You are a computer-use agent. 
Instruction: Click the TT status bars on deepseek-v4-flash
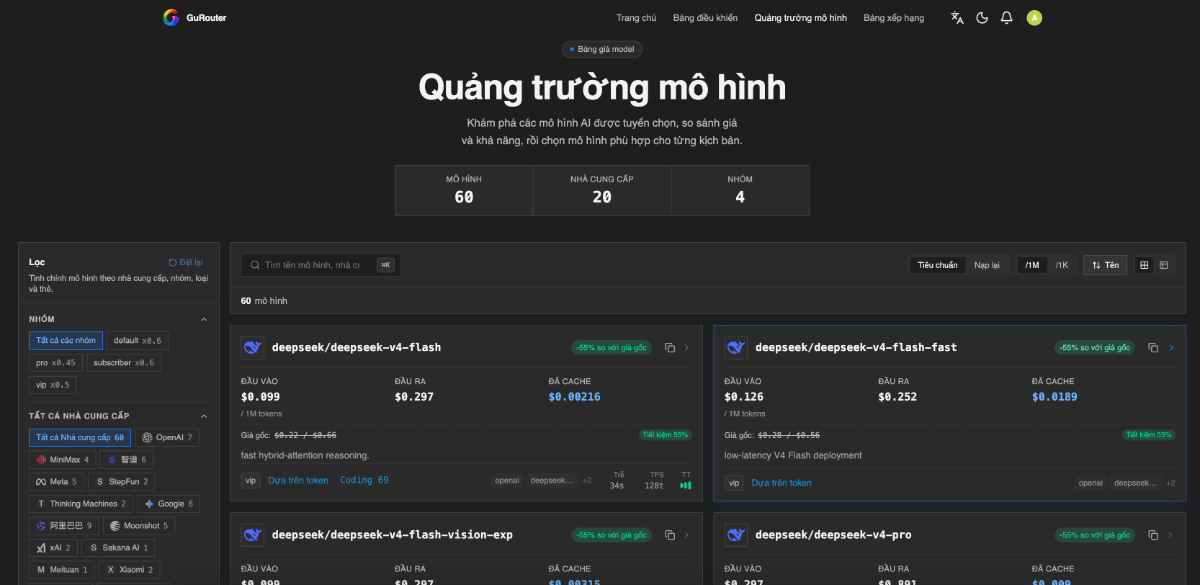pyautogui.click(x=686, y=485)
